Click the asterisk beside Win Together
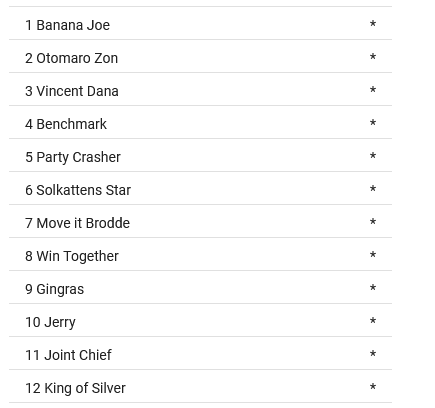Viewport: 435px width, 408px height. 373,255
